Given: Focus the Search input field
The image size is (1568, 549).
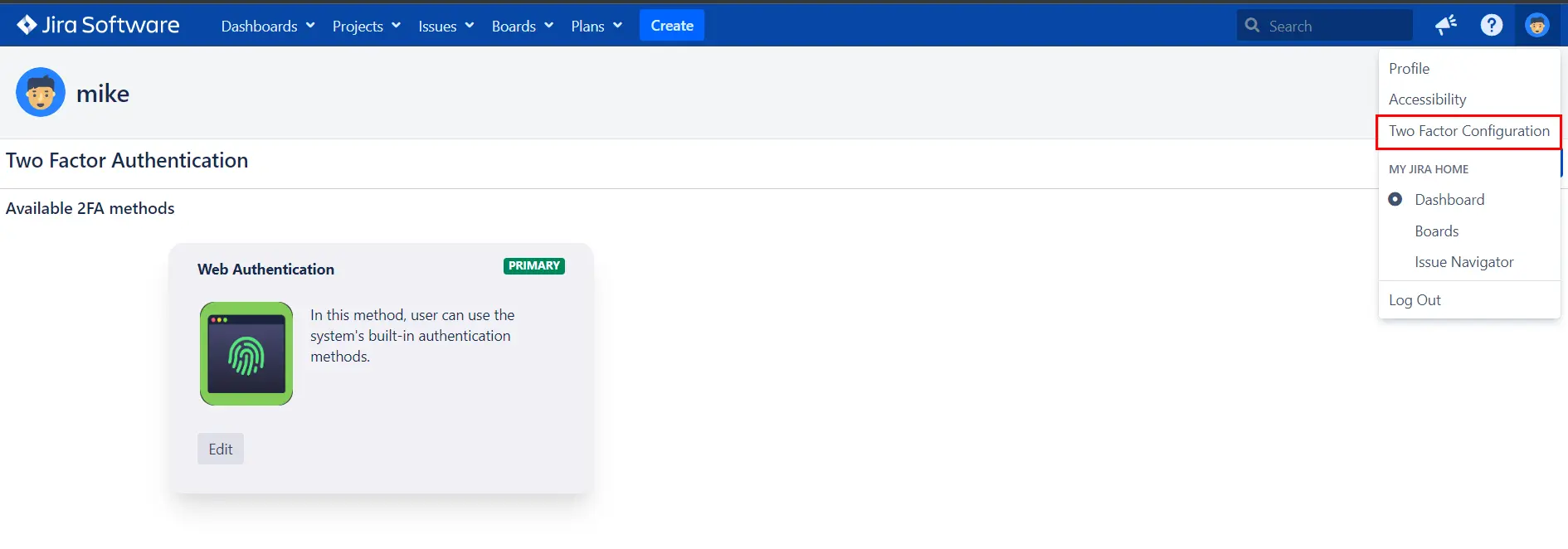Looking at the screenshot, I should pyautogui.click(x=1325, y=26).
